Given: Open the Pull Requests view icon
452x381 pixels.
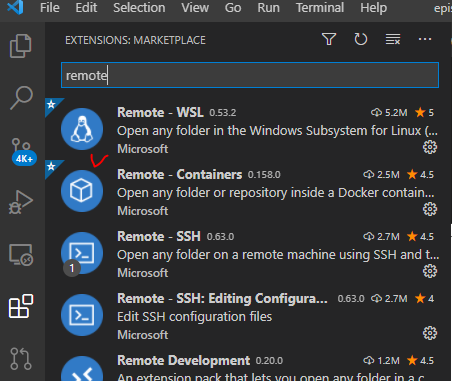Looking at the screenshot, I should (21, 358).
